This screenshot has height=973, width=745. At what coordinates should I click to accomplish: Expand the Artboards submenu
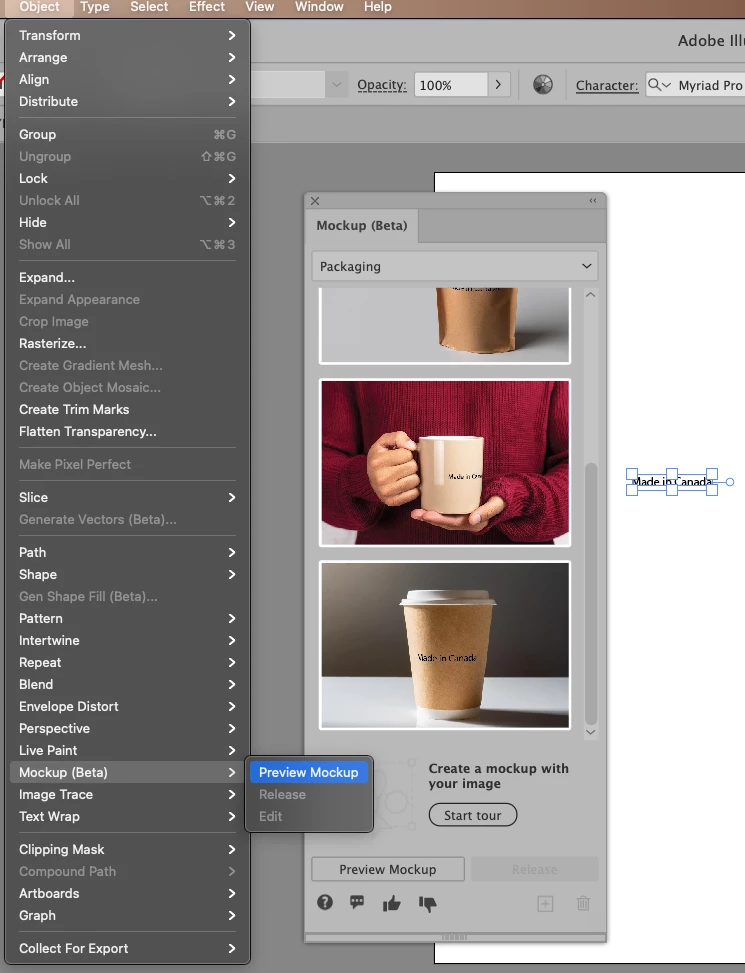point(231,894)
